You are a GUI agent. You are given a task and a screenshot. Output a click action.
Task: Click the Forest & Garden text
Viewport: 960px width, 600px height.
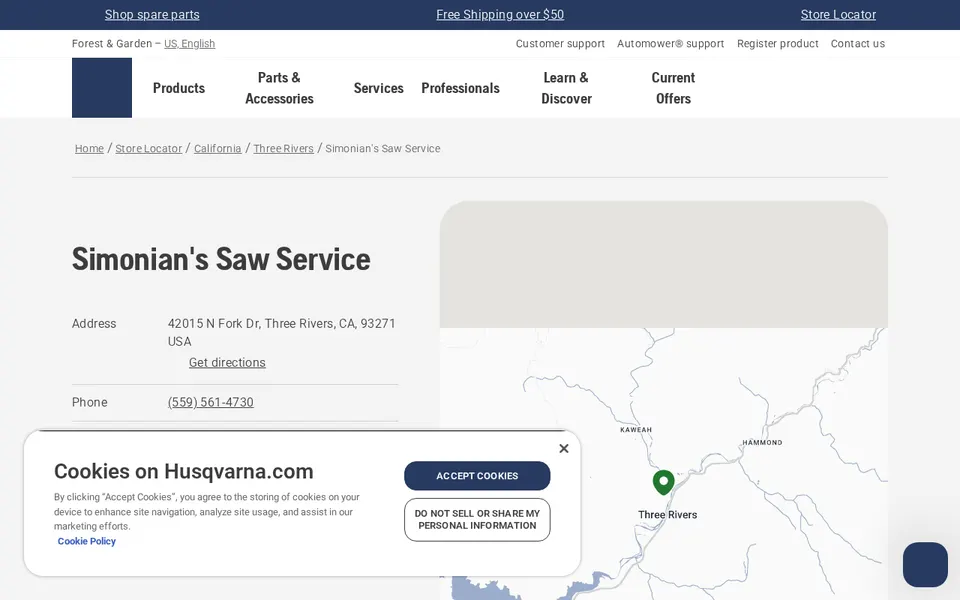(x=111, y=43)
